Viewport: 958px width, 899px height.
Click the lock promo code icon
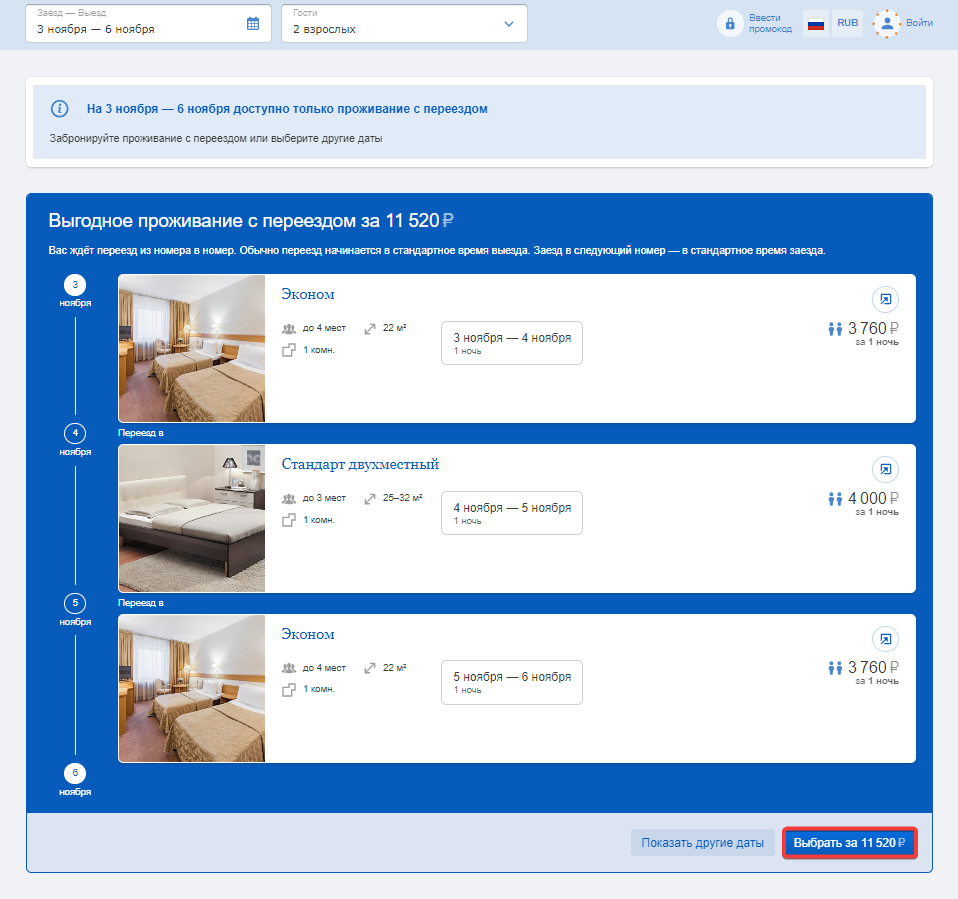click(729, 24)
